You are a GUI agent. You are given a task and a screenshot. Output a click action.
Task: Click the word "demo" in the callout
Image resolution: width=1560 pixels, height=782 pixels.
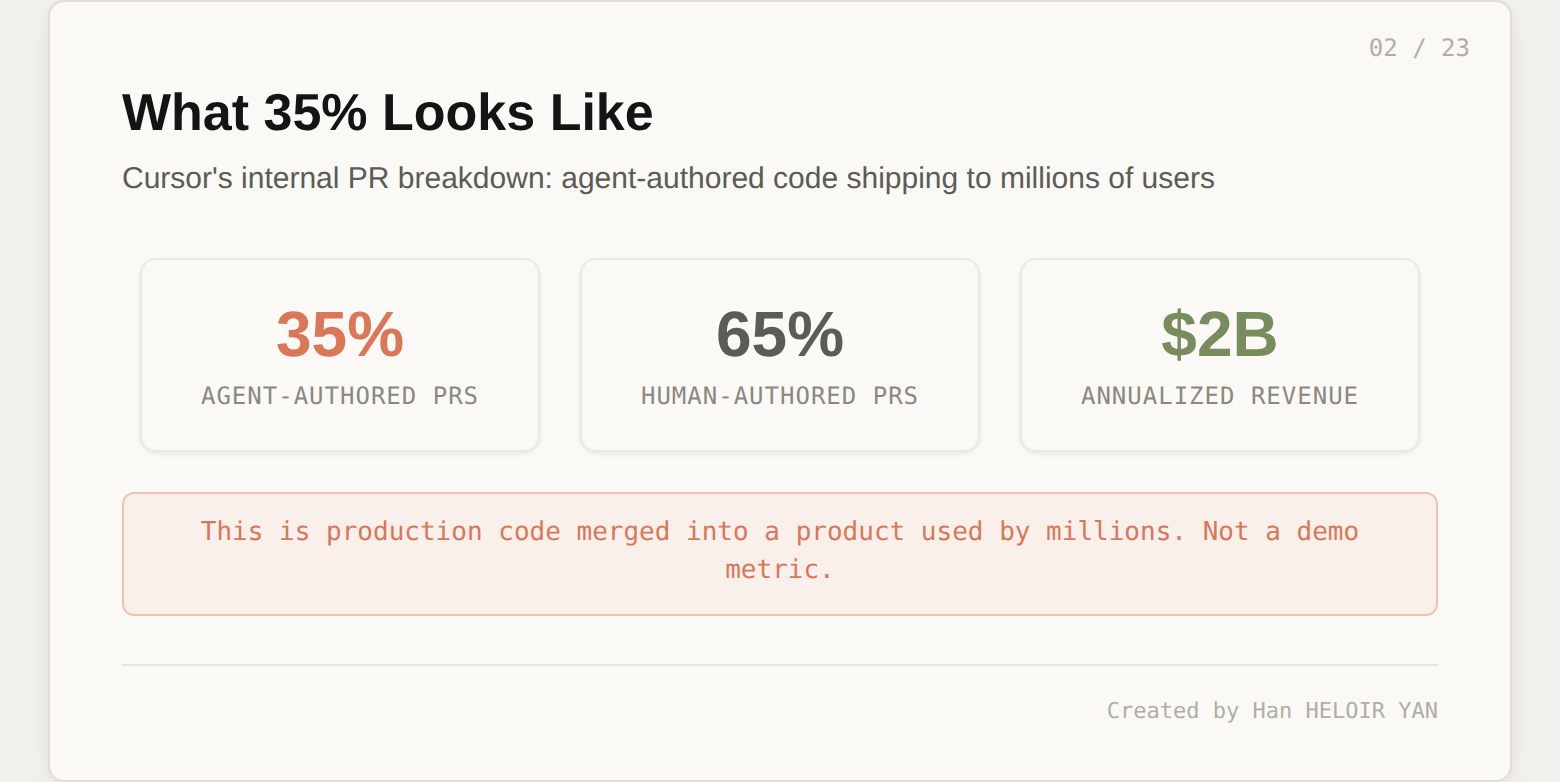click(1327, 531)
